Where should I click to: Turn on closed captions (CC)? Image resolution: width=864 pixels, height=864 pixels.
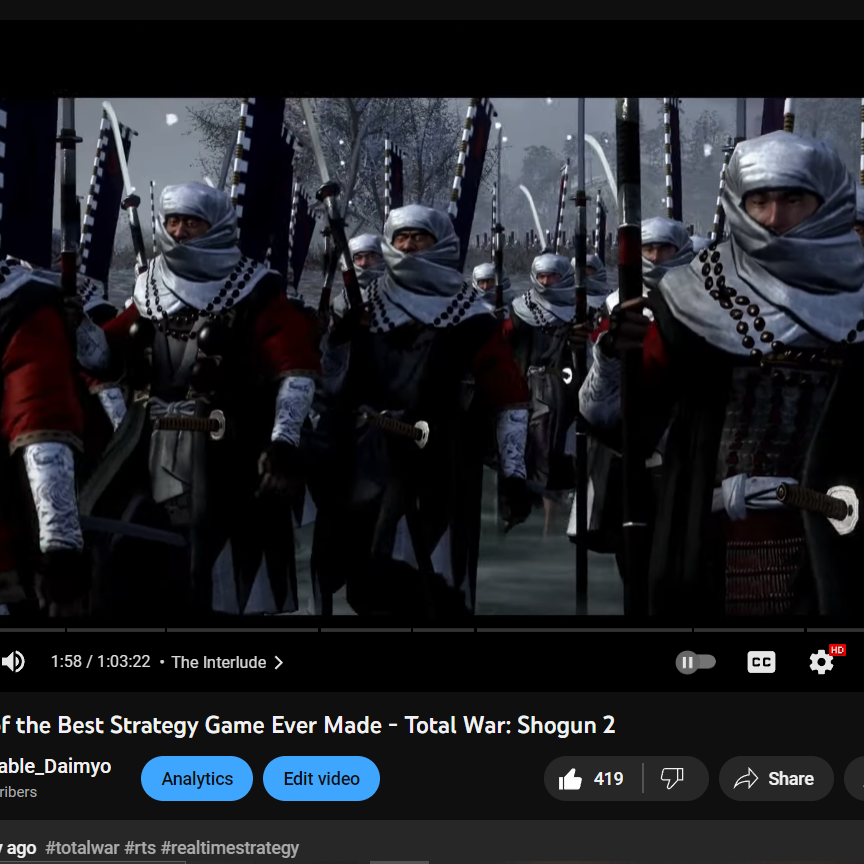coord(761,662)
